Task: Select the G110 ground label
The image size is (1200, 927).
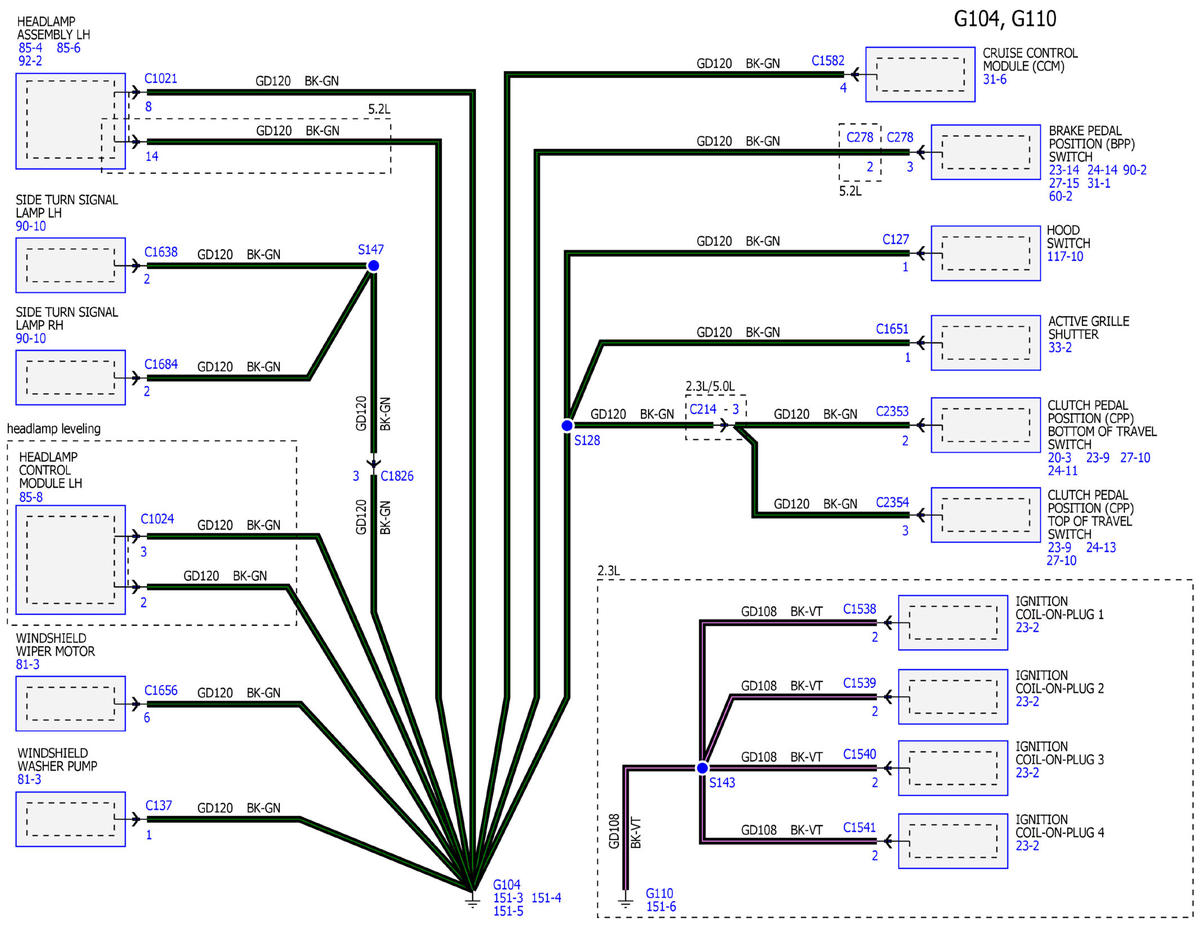Action: coord(659,893)
